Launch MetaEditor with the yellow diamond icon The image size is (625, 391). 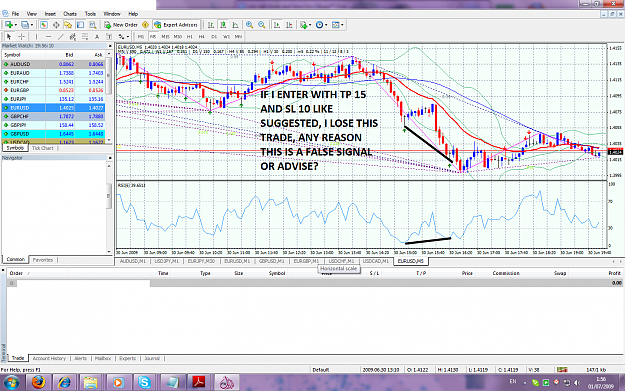click(145, 25)
